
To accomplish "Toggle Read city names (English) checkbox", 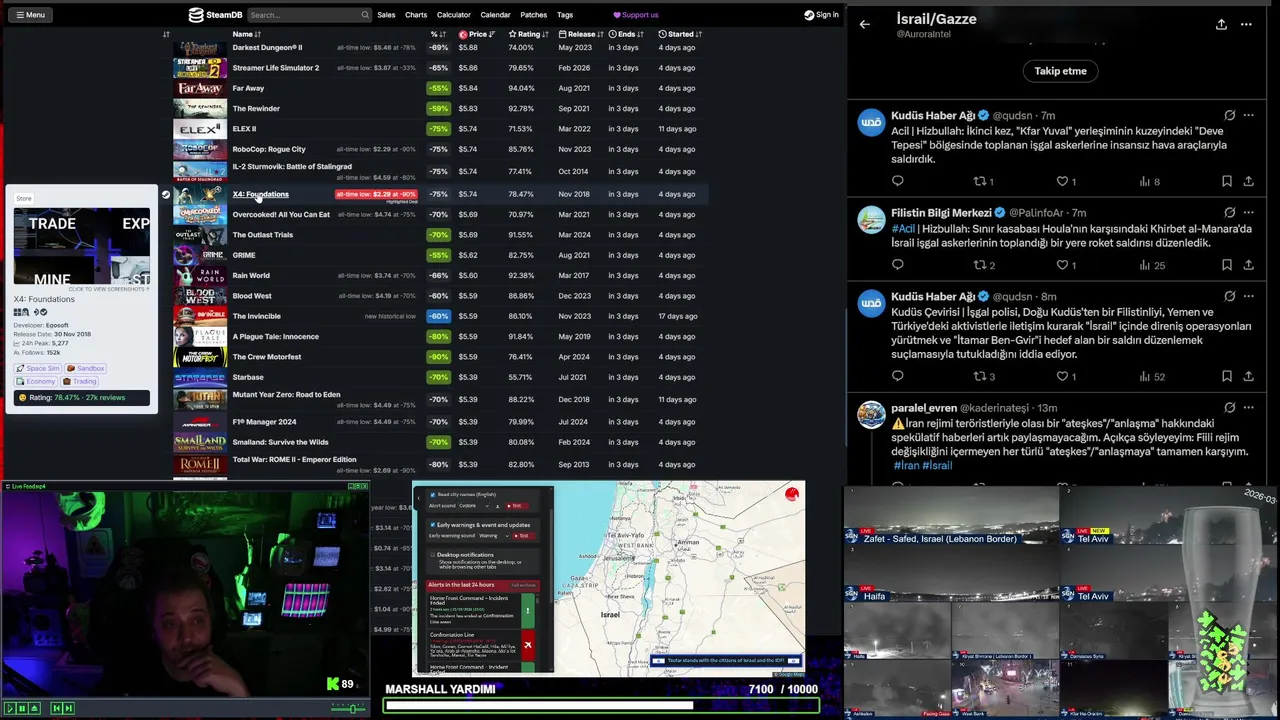I will click(432, 495).
